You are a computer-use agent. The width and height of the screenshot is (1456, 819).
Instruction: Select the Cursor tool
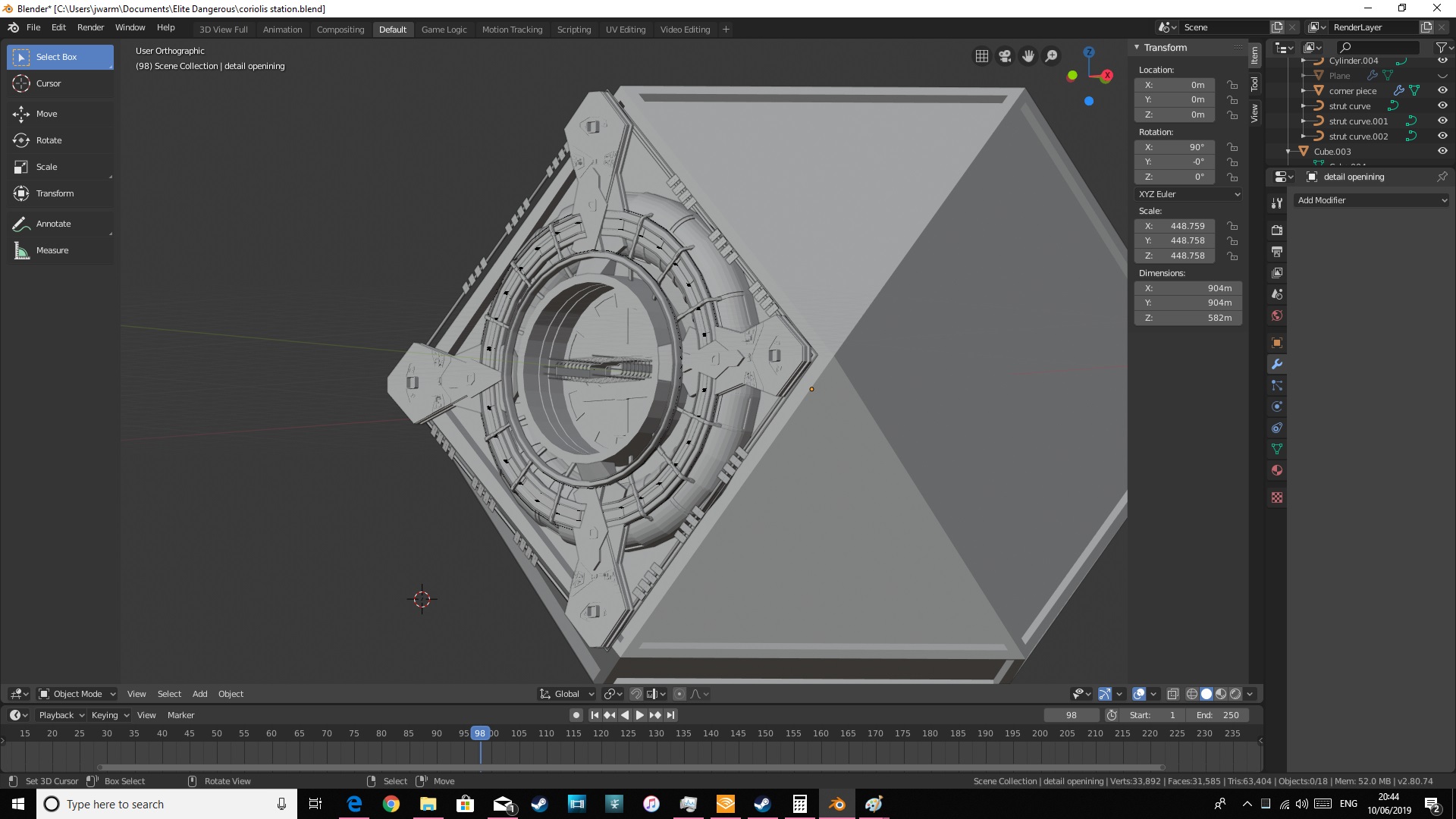pos(61,83)
